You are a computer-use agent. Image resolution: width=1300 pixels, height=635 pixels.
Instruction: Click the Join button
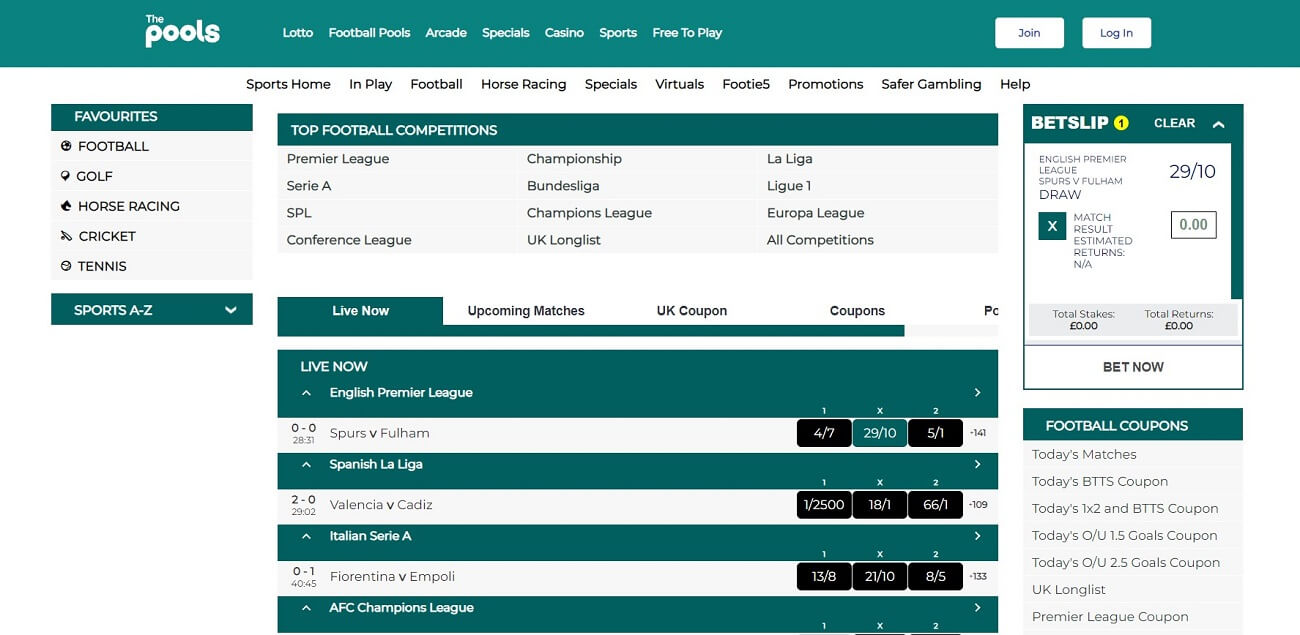pyautogui.click(x=1029, y=33)
